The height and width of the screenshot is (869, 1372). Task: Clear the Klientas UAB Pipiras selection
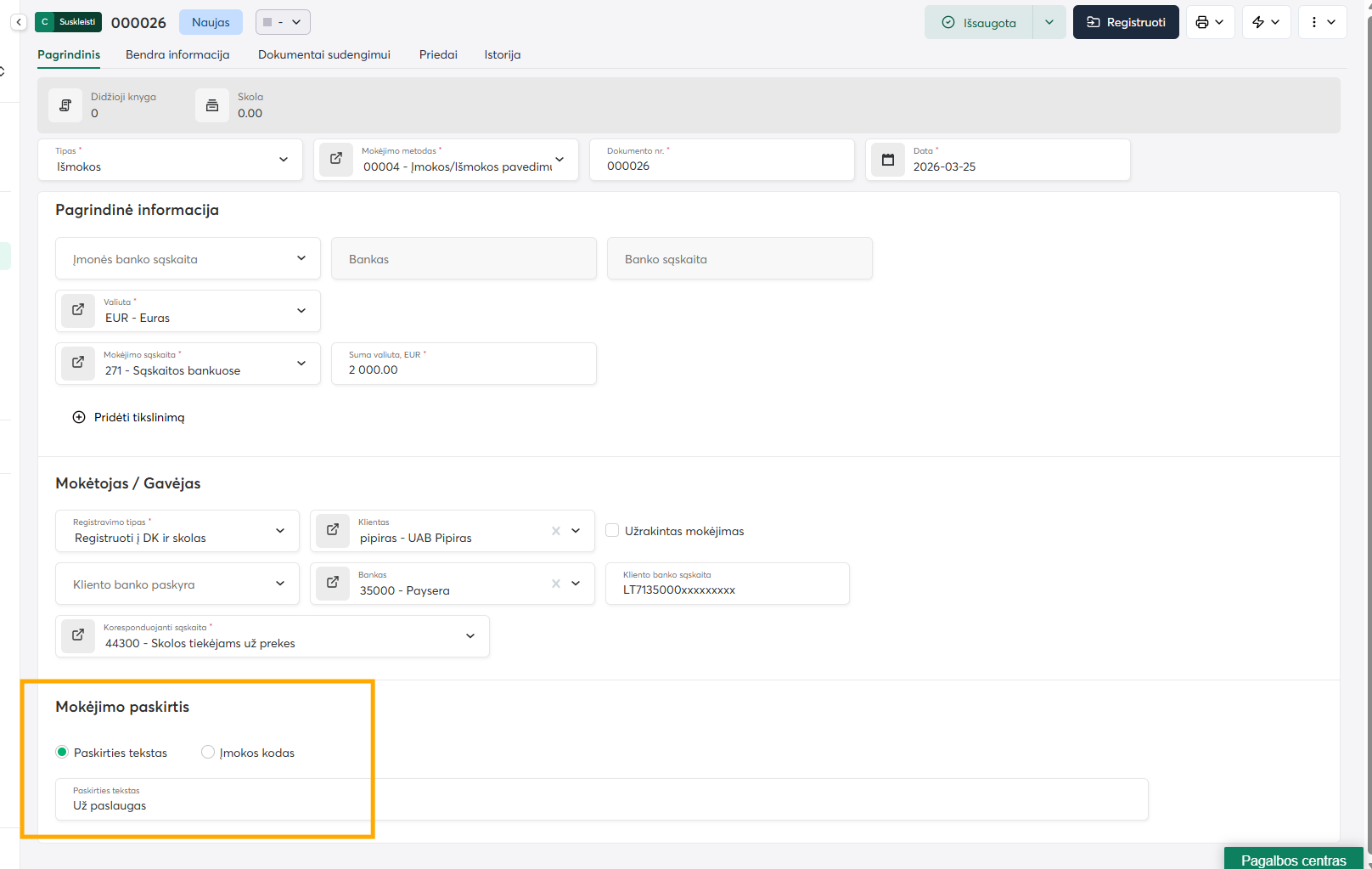point(556,531)
